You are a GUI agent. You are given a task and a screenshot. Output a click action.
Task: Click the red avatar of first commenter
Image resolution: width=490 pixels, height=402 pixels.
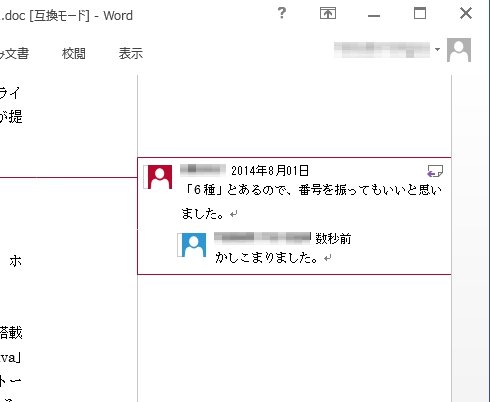pos(160,177)
